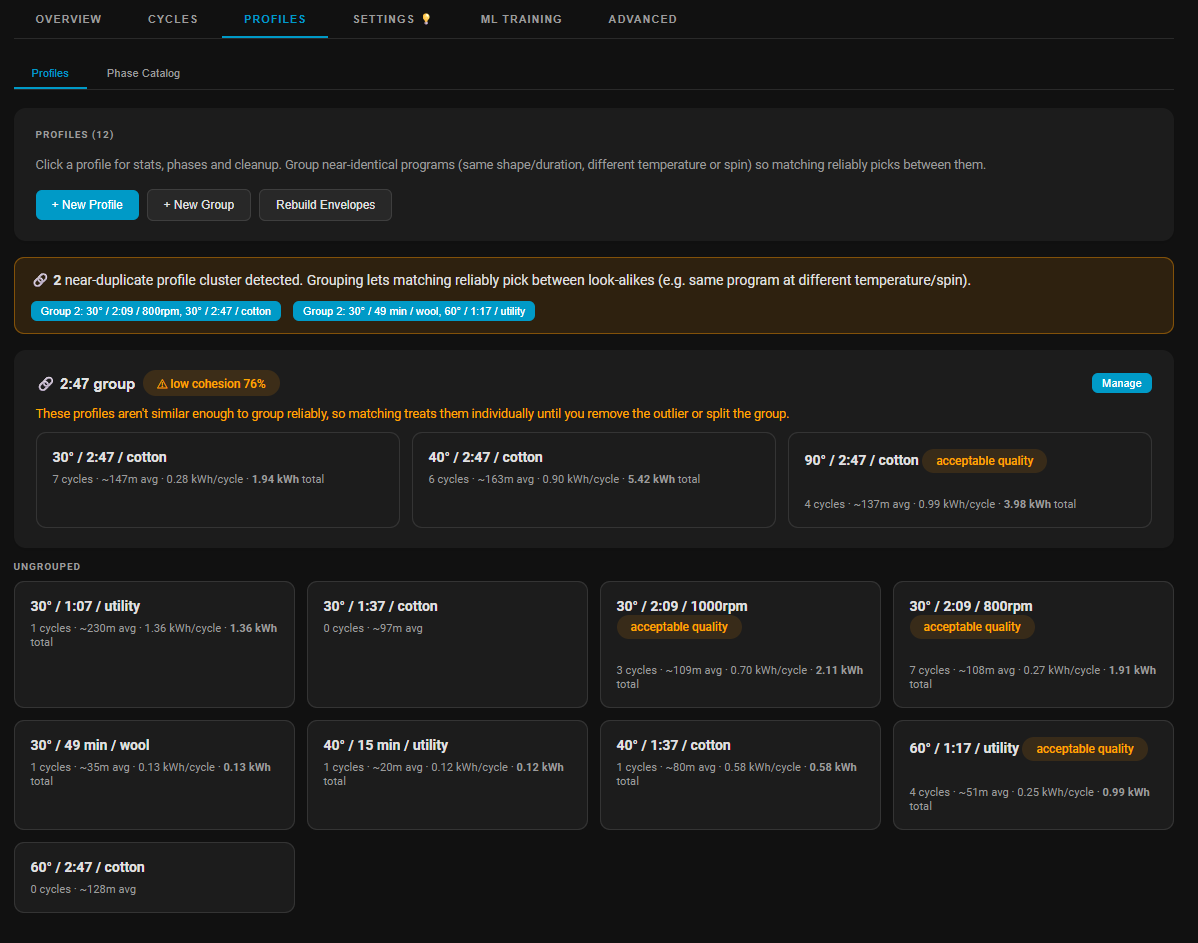Image resolution: width=1198 pixels, height=943 pixels.
Task: Open the 60° / 1:17 / utility profile card
Action: coord(1033,775)
